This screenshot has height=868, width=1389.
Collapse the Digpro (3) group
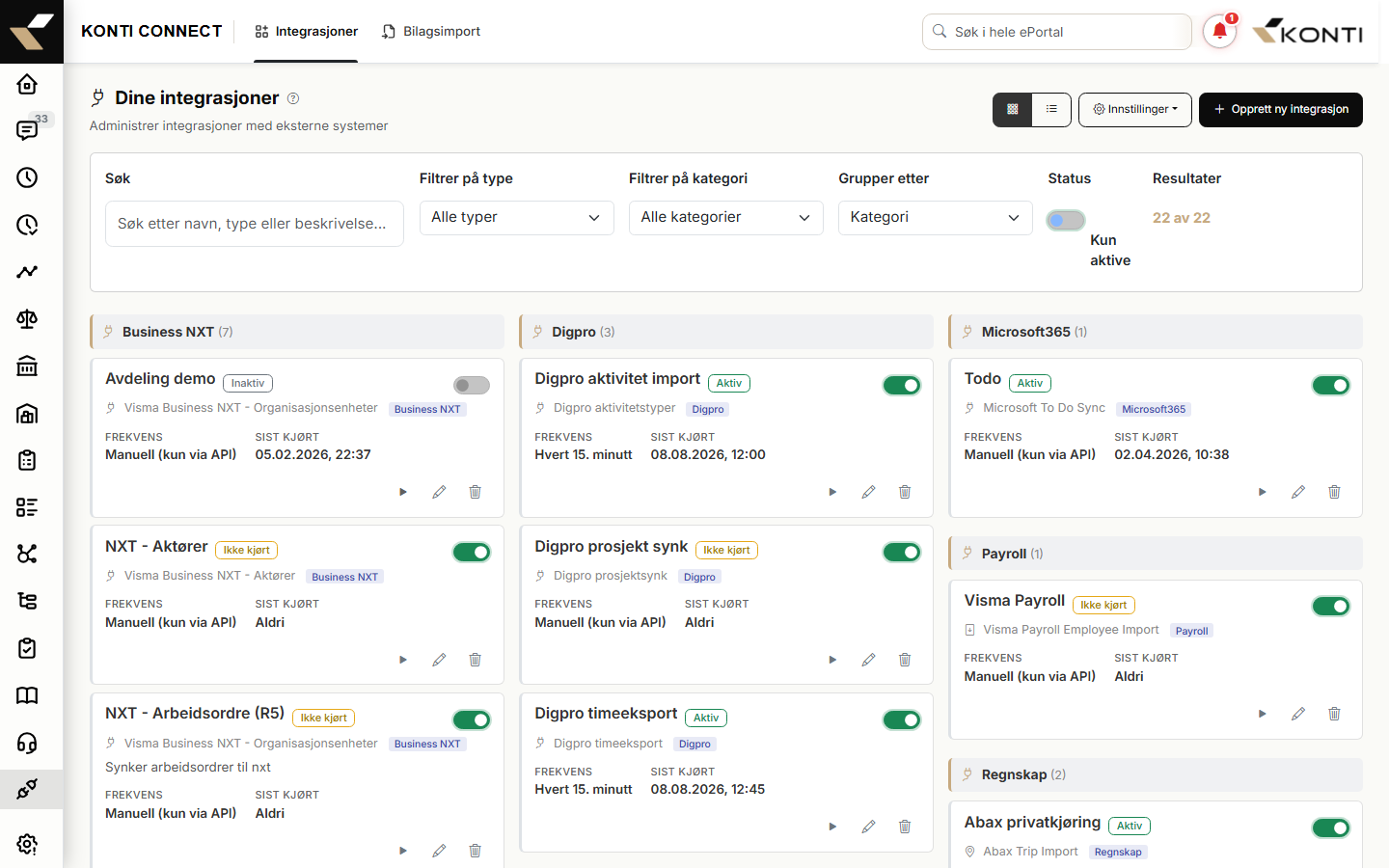(726, 332)
